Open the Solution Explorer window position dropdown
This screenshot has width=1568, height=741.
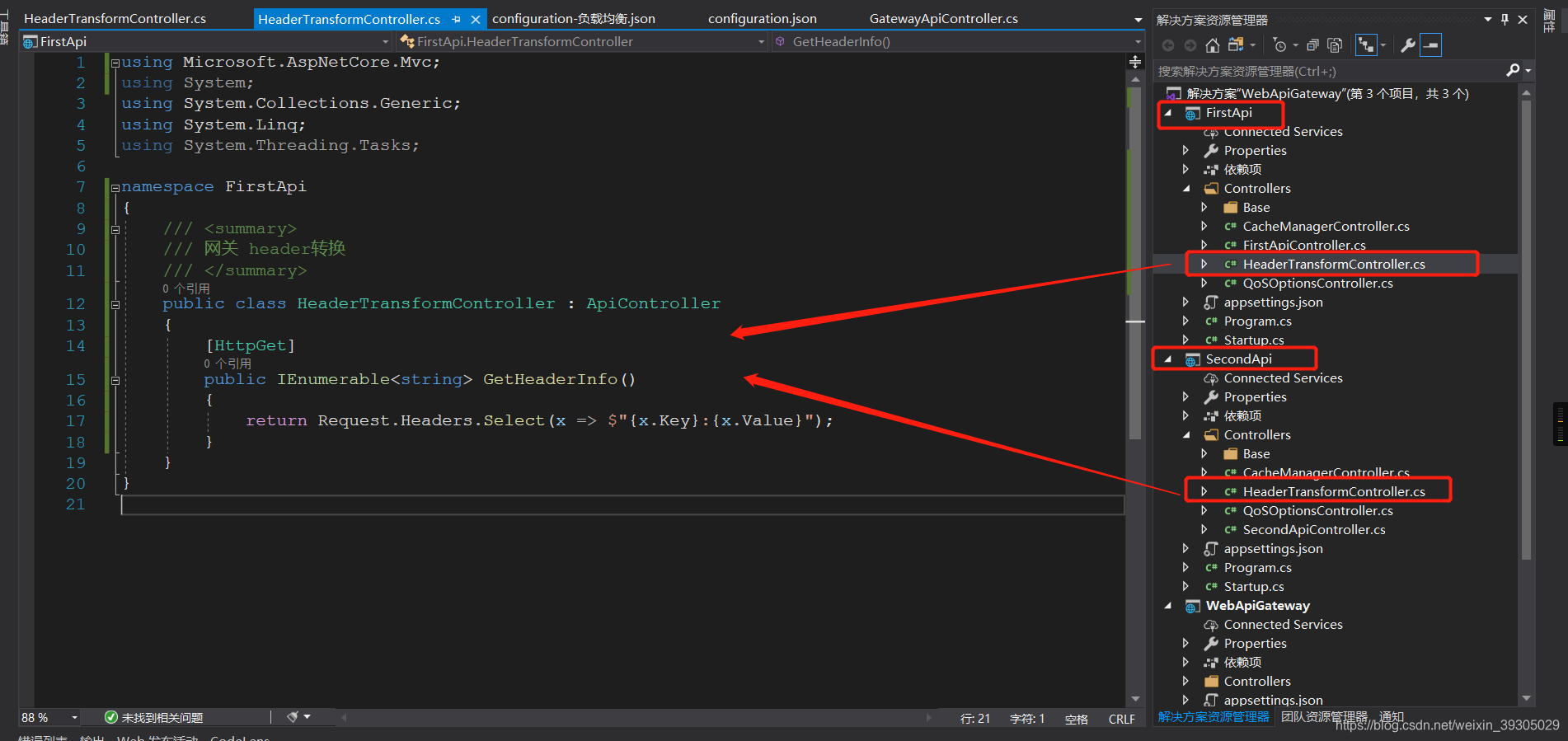pos(1488,20)
